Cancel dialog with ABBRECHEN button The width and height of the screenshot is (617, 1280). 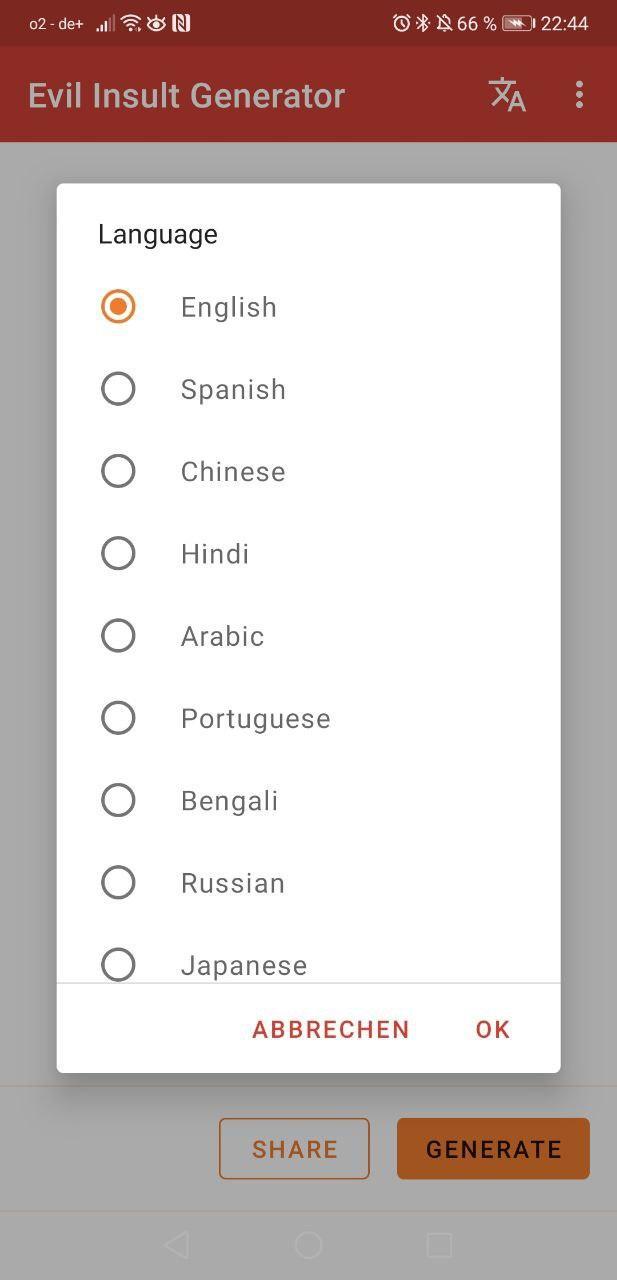(x=331, y=1029)
